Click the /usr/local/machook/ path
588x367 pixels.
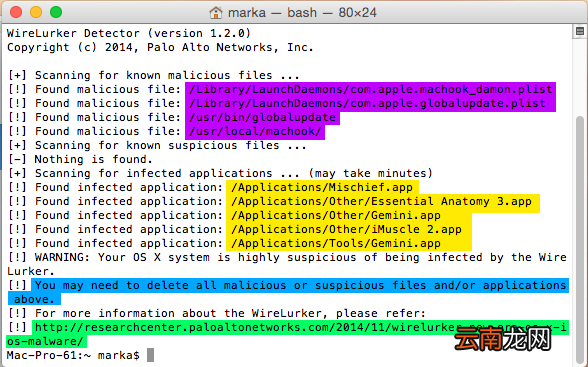click(255, 132)
